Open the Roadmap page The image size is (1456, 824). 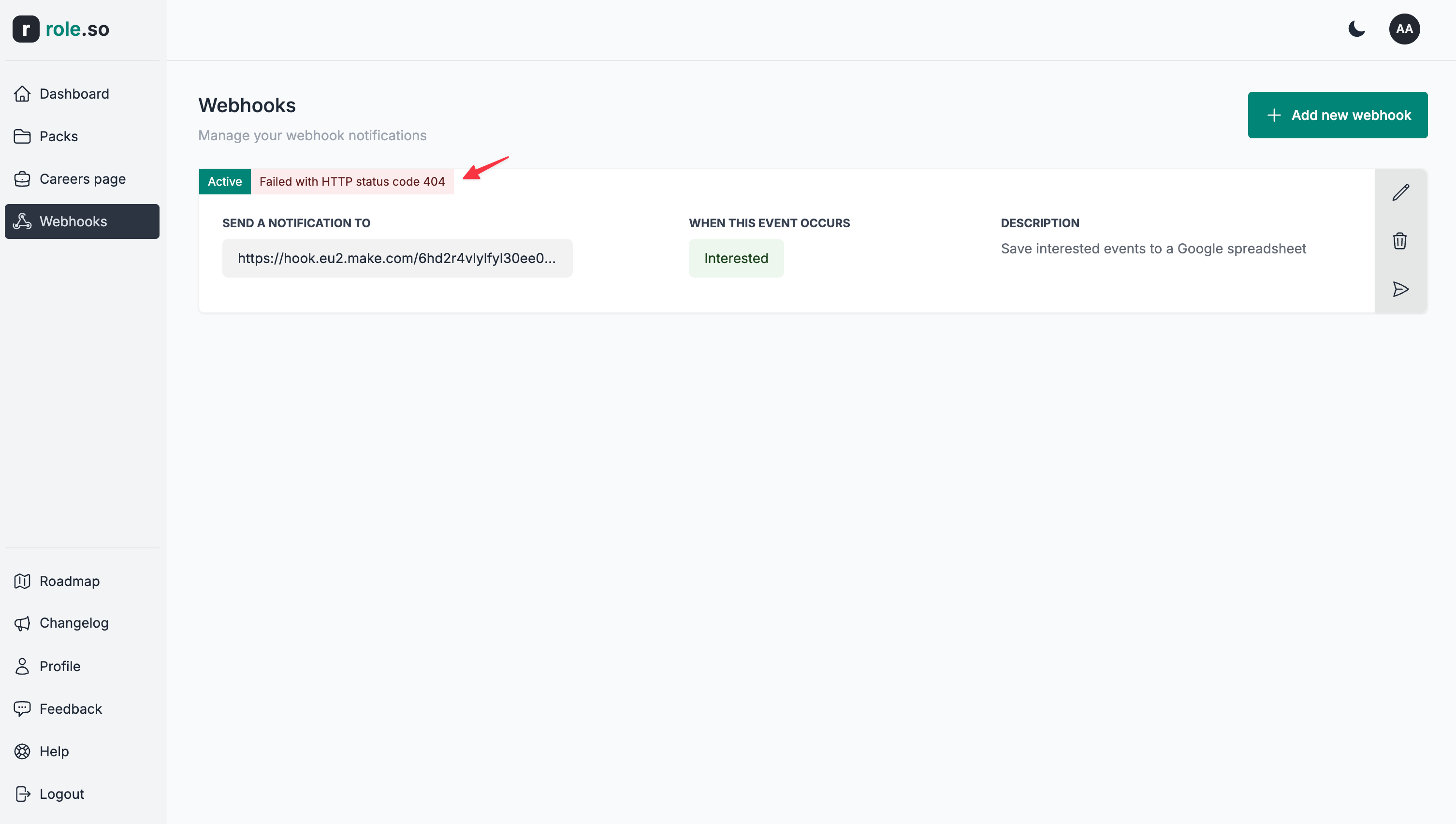[x=69, y=581]
